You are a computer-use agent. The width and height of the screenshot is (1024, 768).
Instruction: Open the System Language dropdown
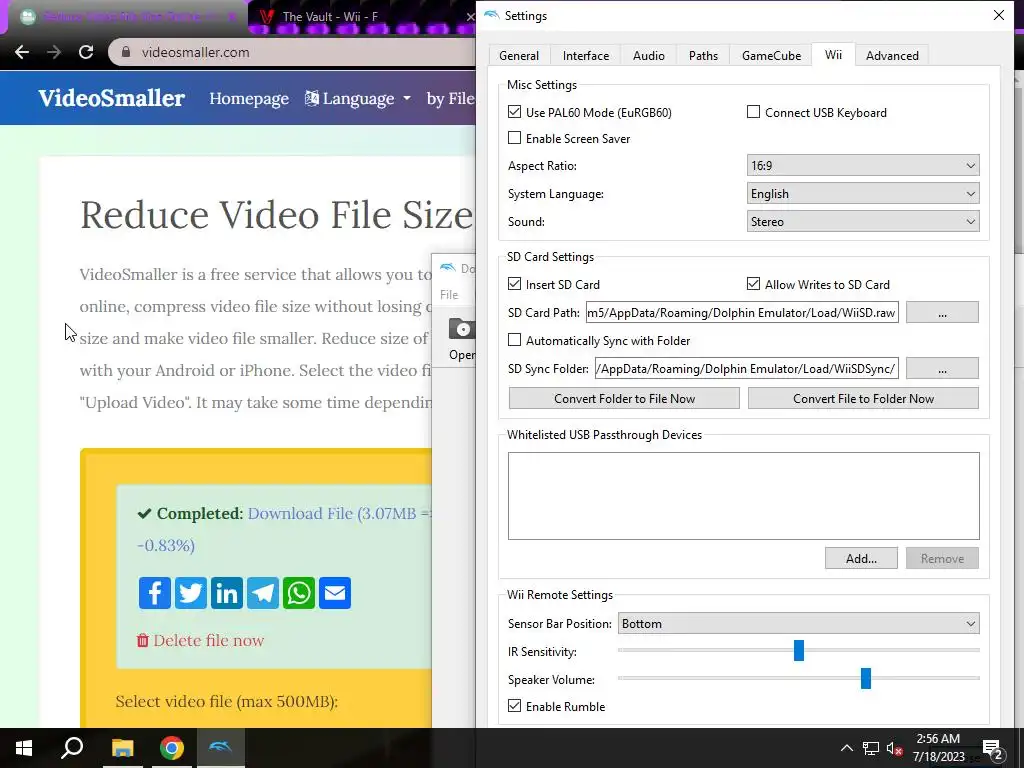(863, 193)
